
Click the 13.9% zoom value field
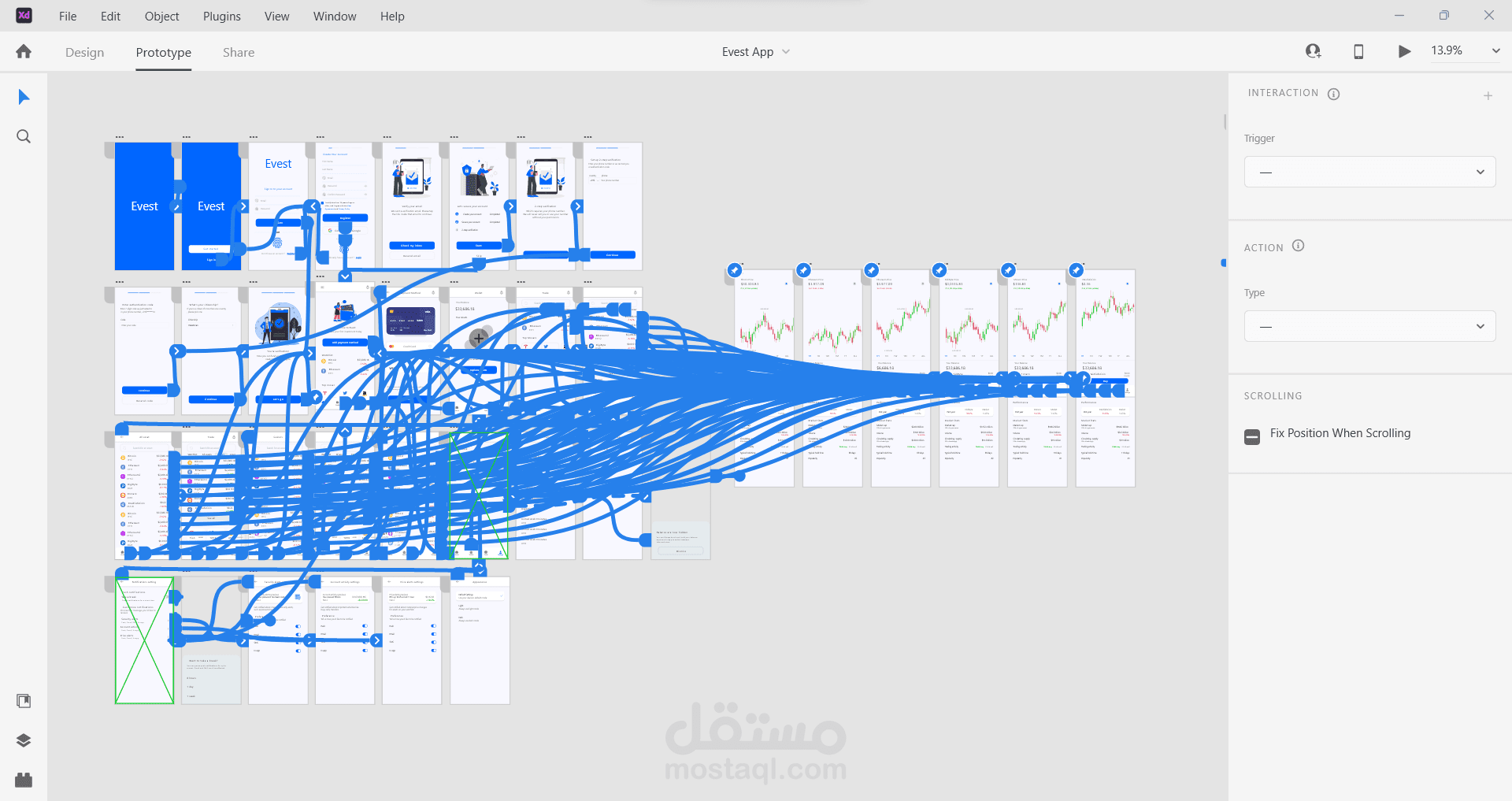coord(1447,50)
